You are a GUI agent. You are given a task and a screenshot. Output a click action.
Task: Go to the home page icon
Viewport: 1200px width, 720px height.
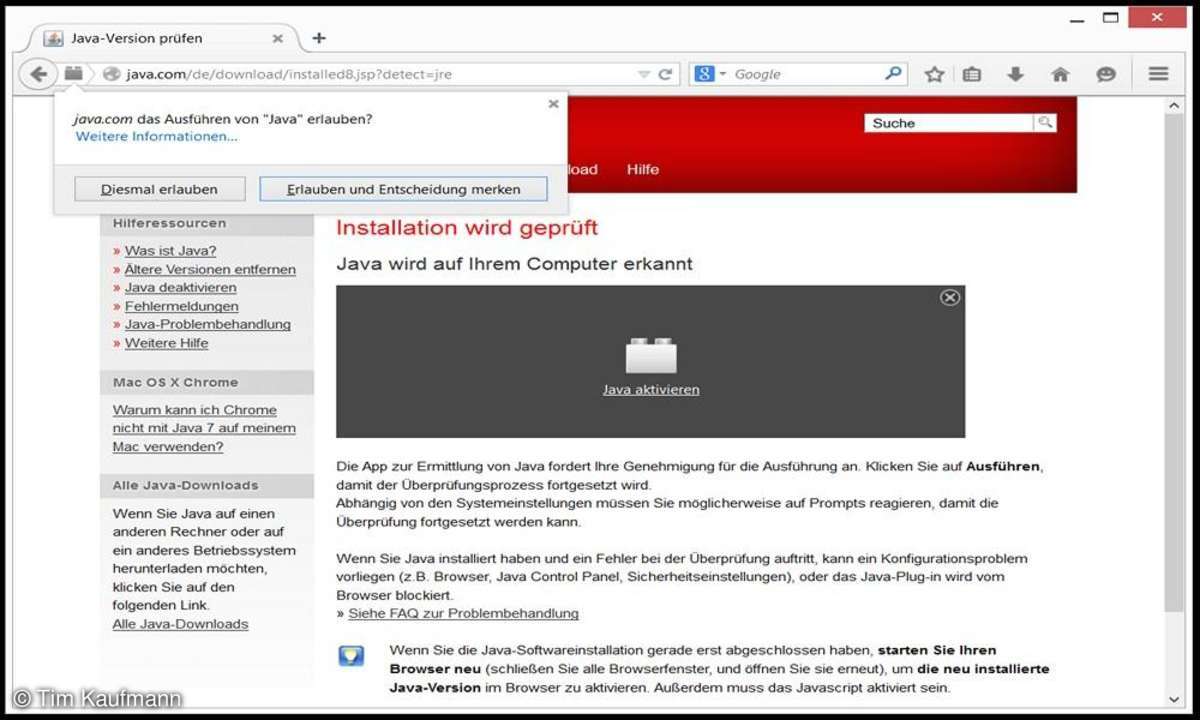coord(1060,74)
